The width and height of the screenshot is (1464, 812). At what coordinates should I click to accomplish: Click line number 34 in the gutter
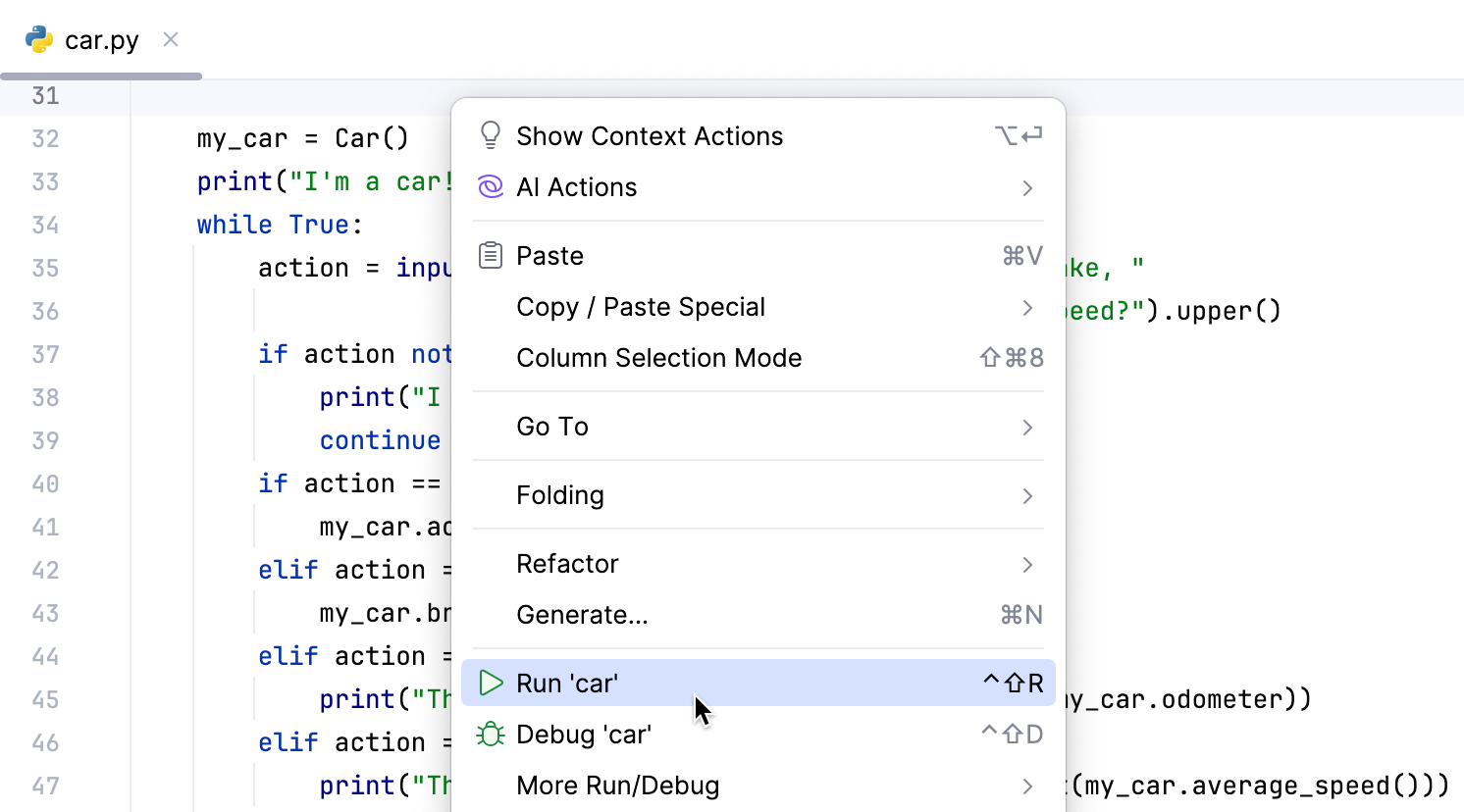[x=45, y=225]
